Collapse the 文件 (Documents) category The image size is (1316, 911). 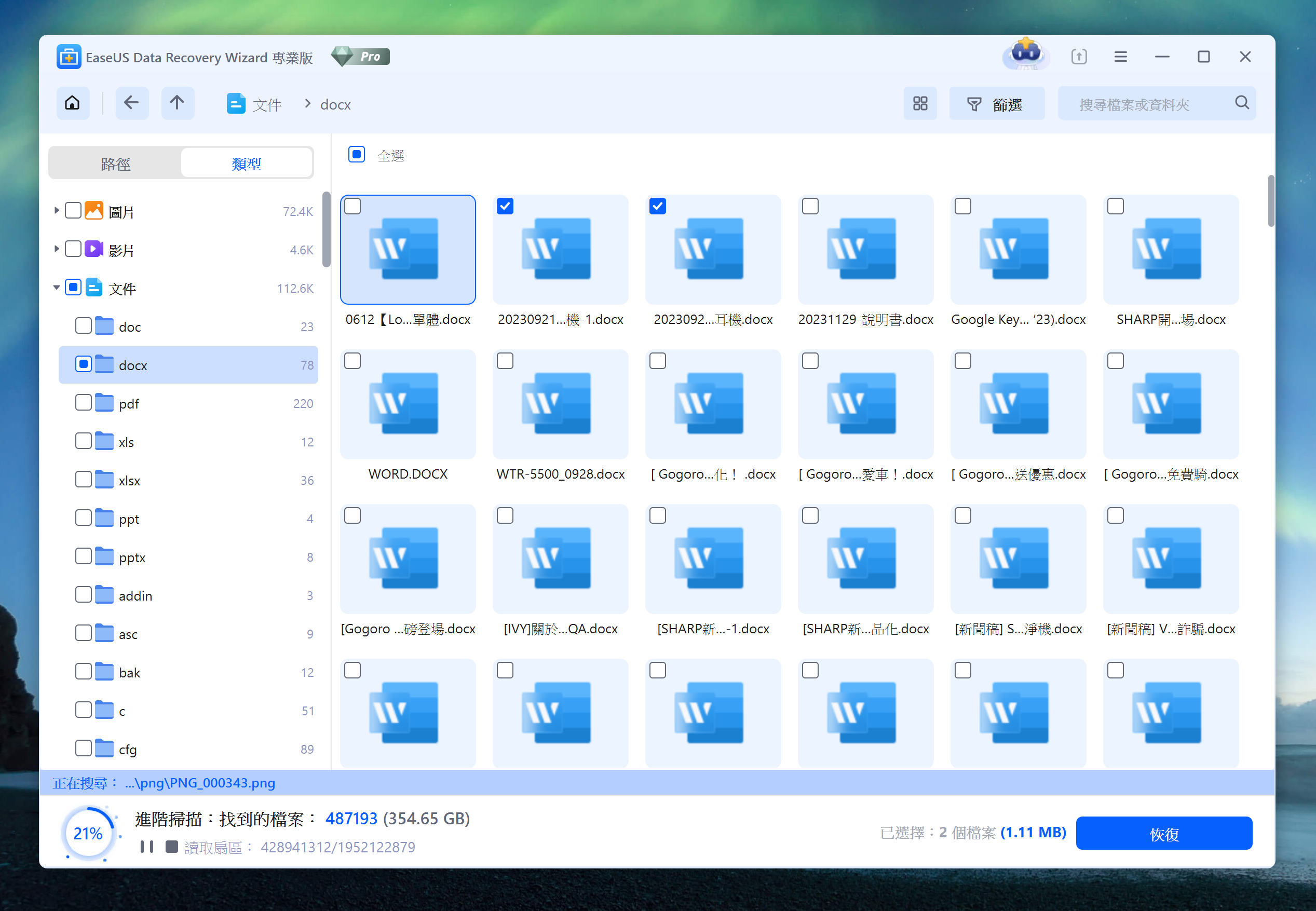pyautogui.click(x=56, y=288)
